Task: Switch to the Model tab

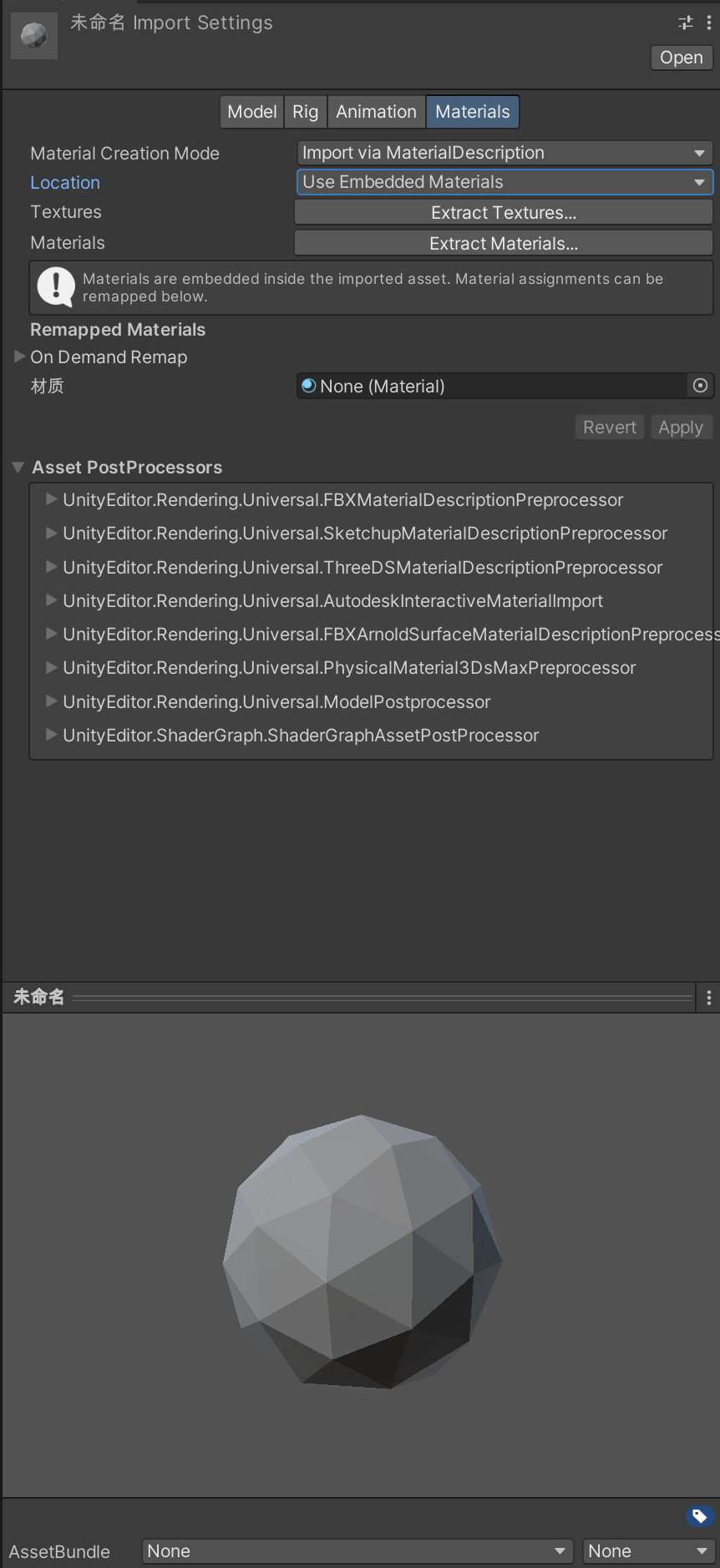Action: pos(251,111)
